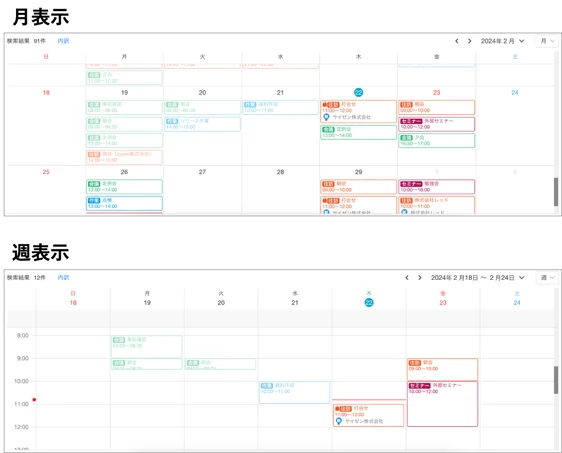
Task: Select date 24 in week view header
Action: [x=517, y=303]
